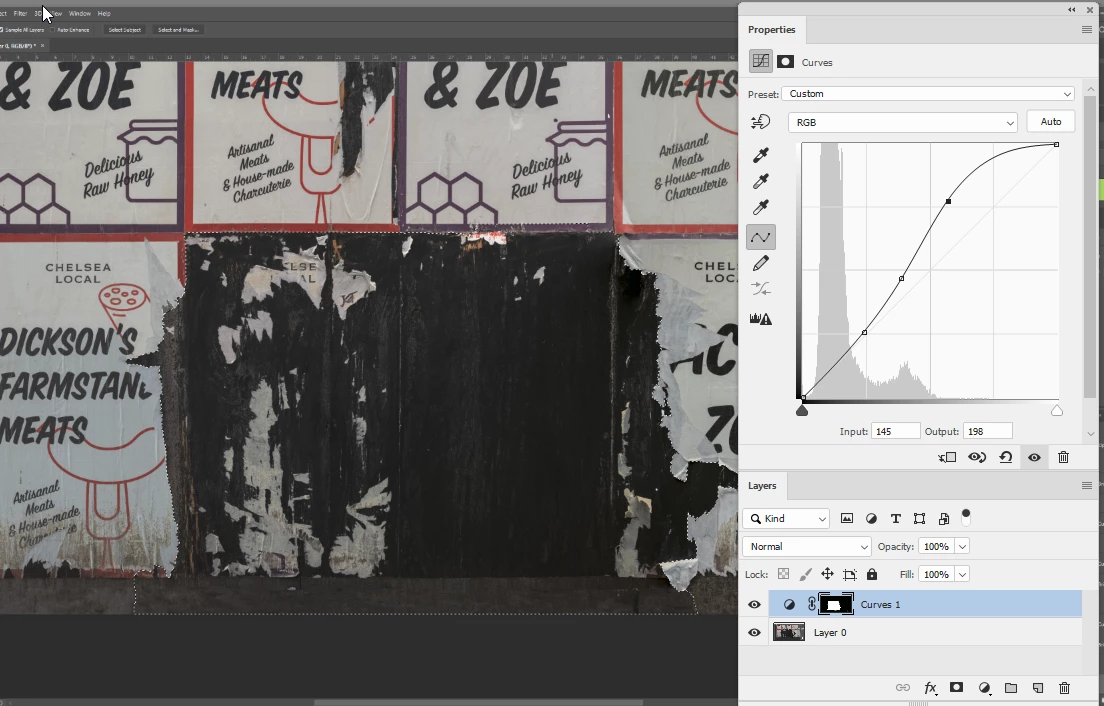The width and height of the screenshot is (1104, 706).
Task: Select the black point eyedropper
Action: pyautogui.click(x=760, y=156)
